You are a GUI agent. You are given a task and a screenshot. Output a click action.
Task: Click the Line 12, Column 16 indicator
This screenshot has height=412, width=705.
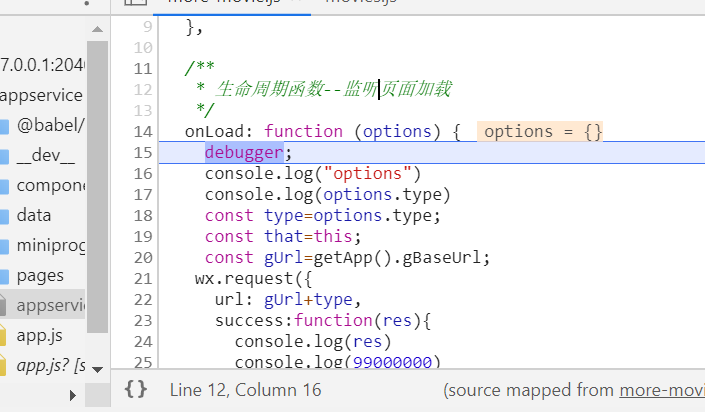pos(246,390)
